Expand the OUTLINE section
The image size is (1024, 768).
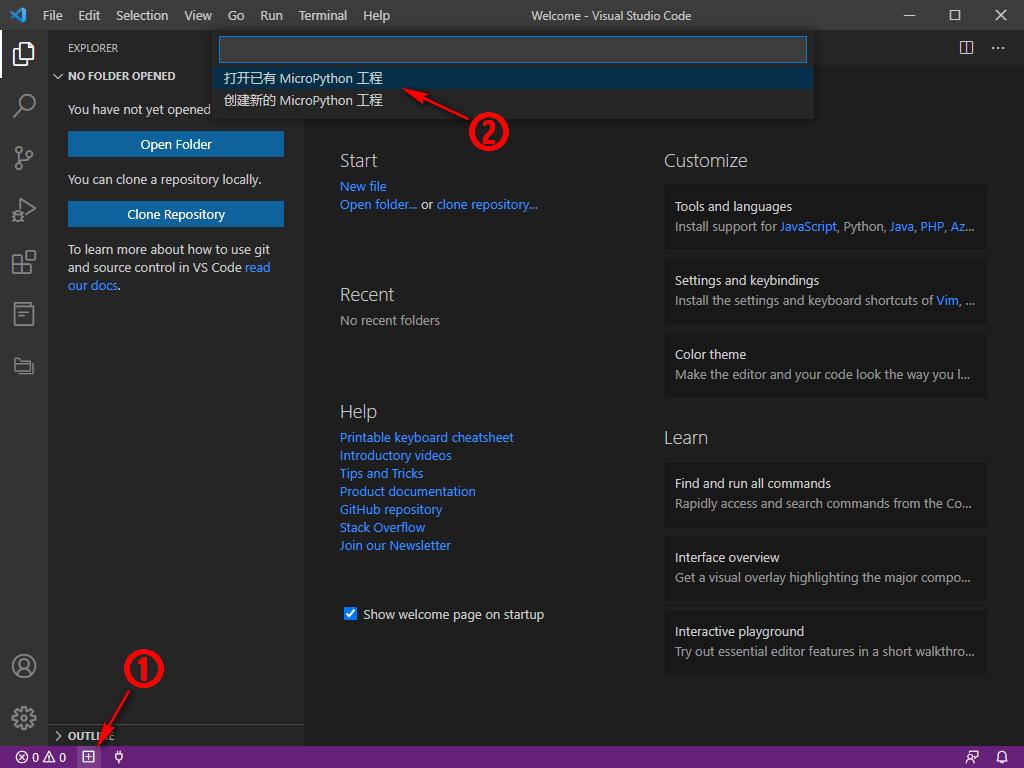coord(85,736)
